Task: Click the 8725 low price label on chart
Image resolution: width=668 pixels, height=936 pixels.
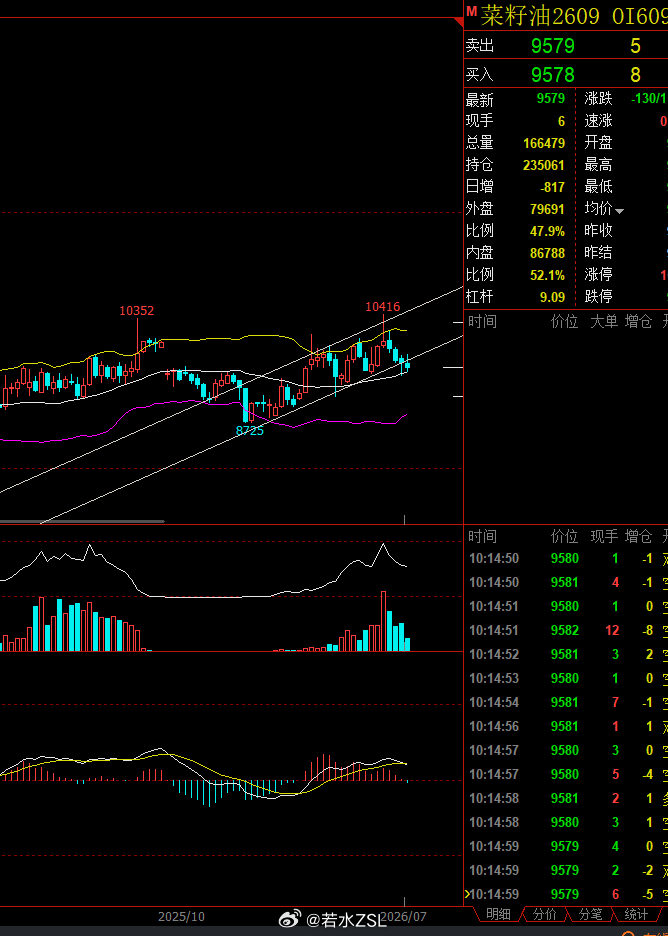Action: click(250, 430)
